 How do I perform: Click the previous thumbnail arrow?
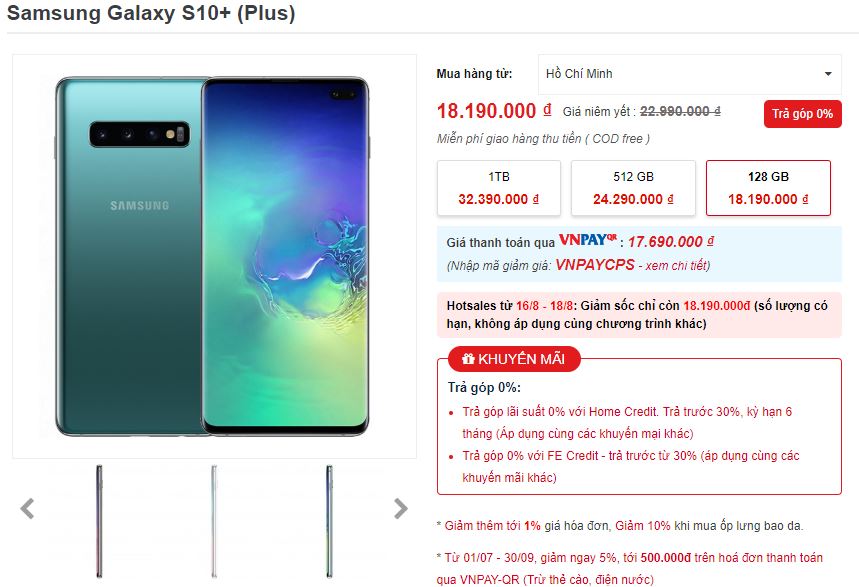coord(27,509)
